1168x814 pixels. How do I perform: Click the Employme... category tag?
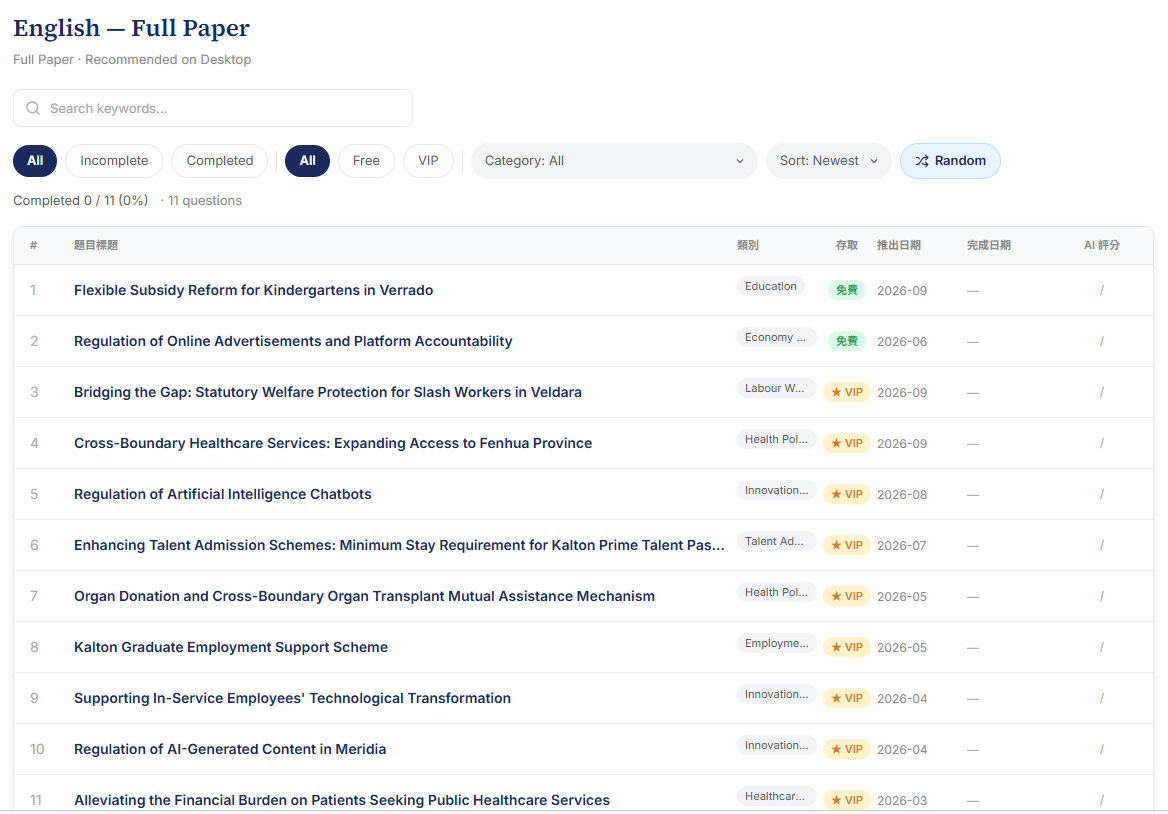(777, 643)
